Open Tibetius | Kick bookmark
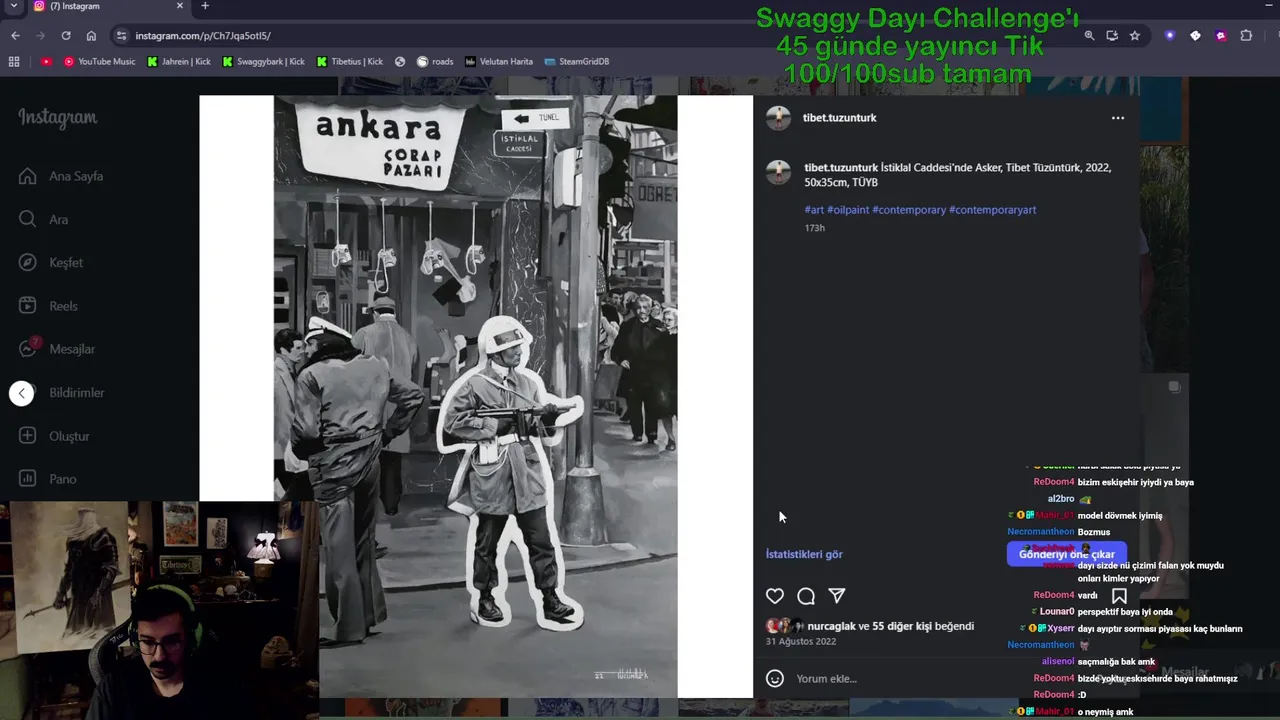The width and height of the screenshot is (1280, 720). click(349, 61)
